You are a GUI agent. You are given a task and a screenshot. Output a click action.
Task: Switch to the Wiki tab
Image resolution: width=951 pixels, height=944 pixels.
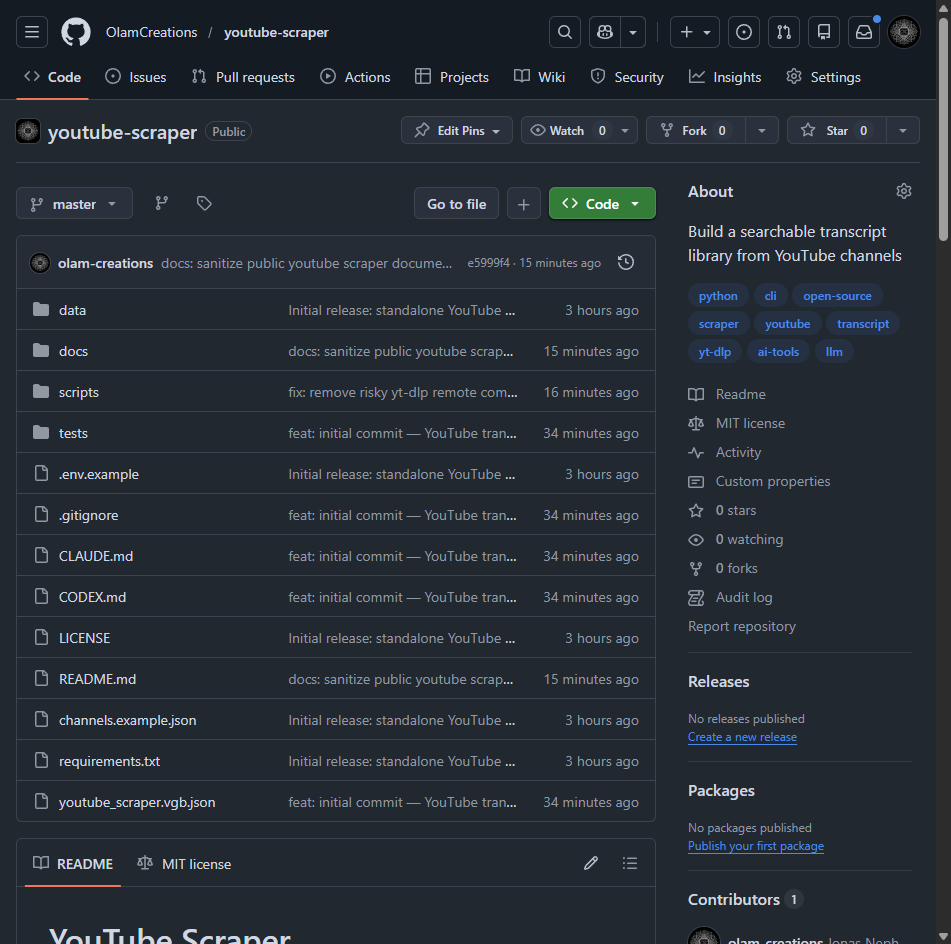coord(539,77)
